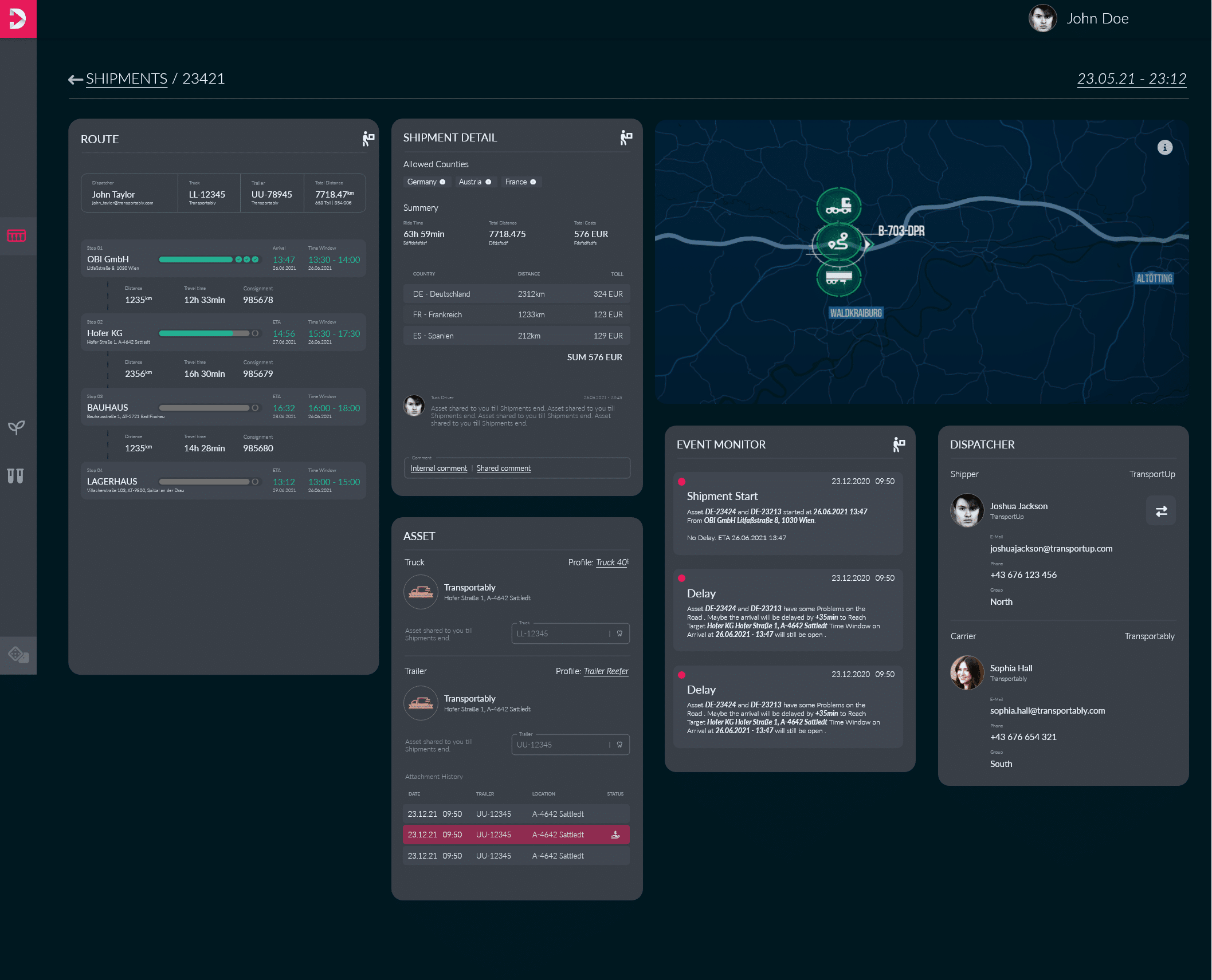Go back to the SHIPMENTS list link

click(126, 79)
